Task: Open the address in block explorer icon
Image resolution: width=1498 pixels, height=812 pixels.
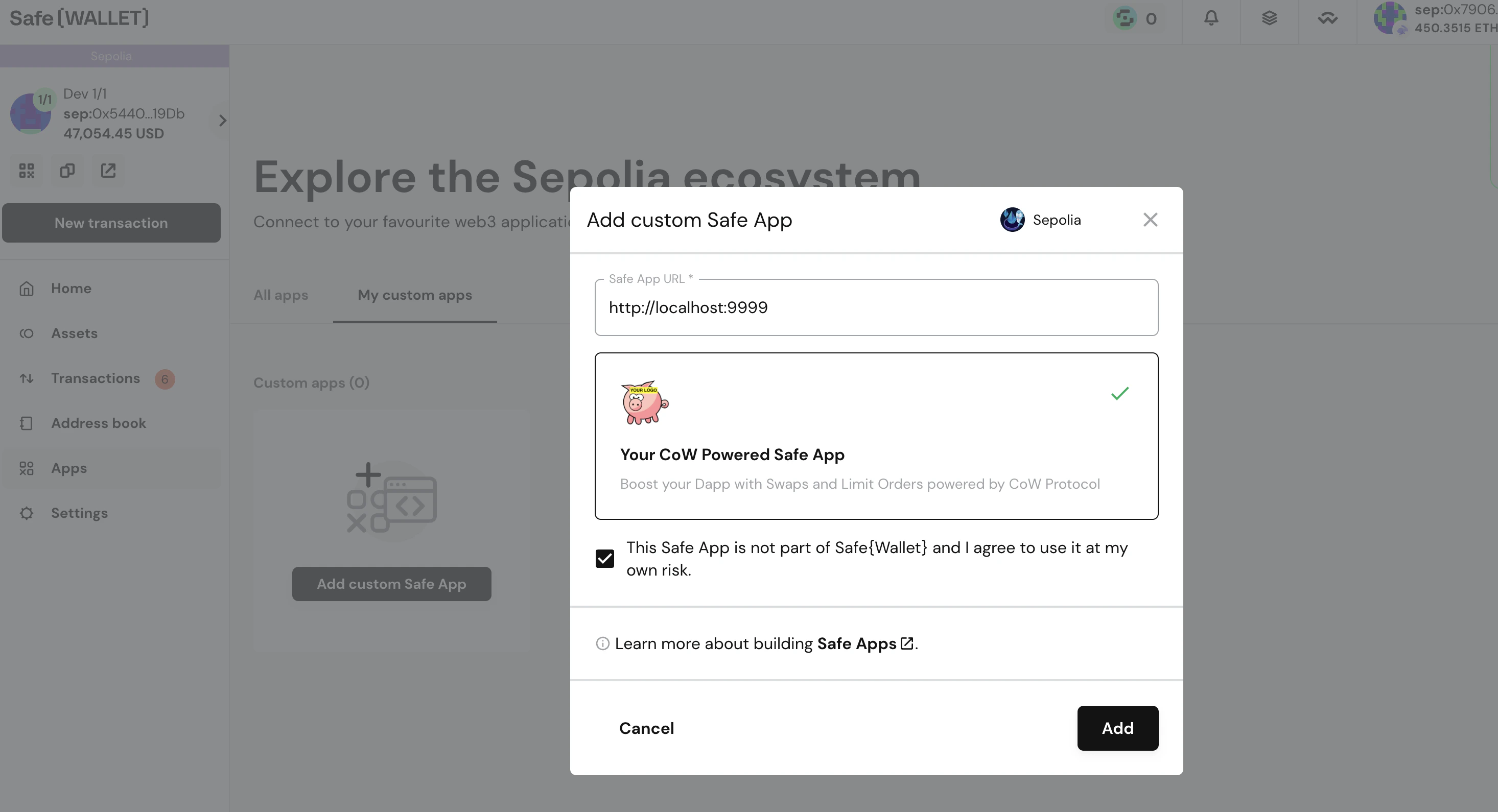Action: (x=108, y=170)
